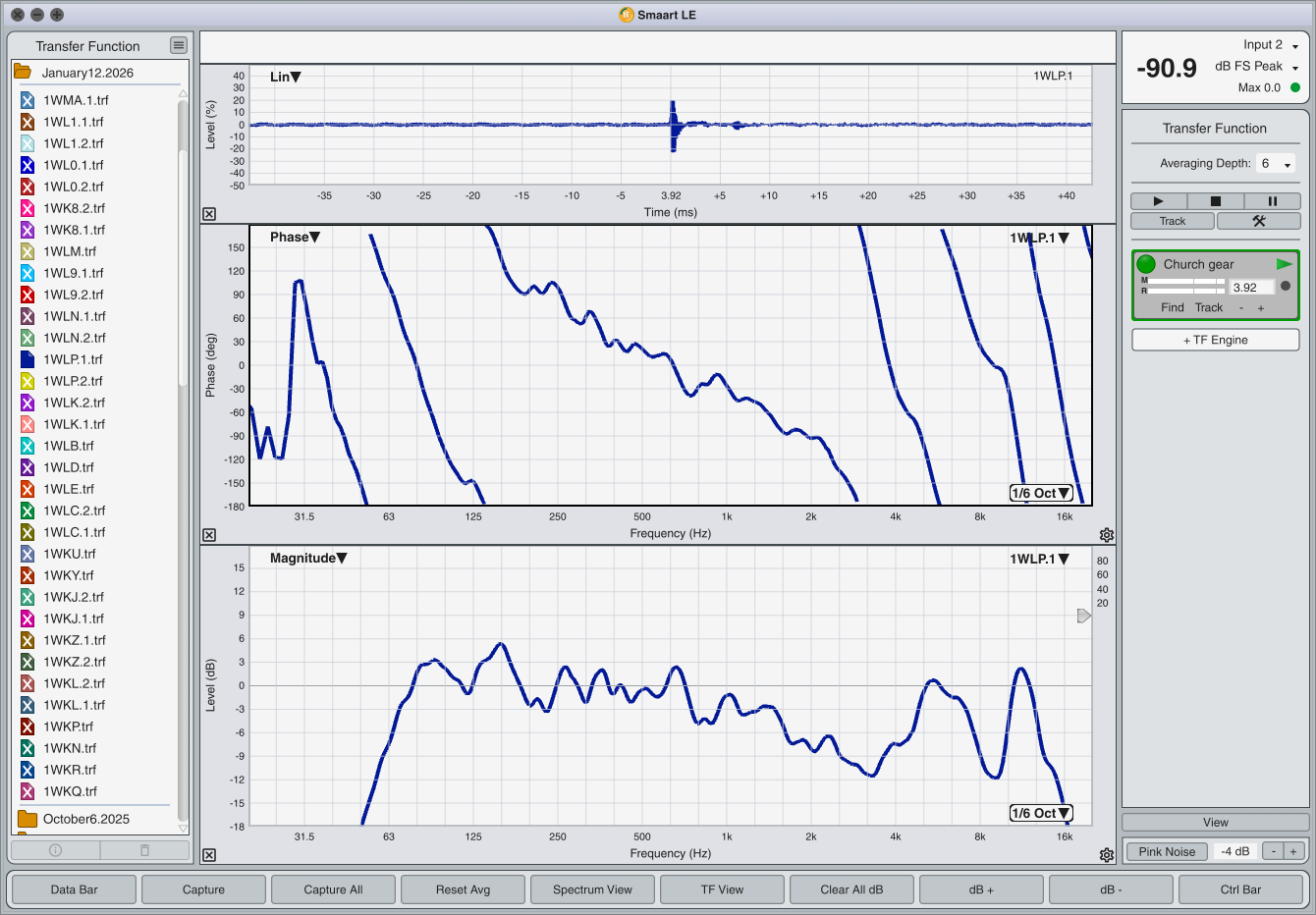
Task: Toggle the green Church gear engine indicator
Action: 1146,264
